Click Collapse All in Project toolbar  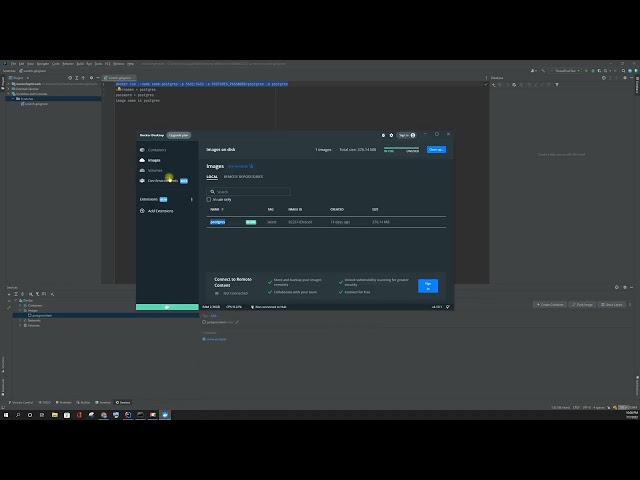tap(83, 78)
